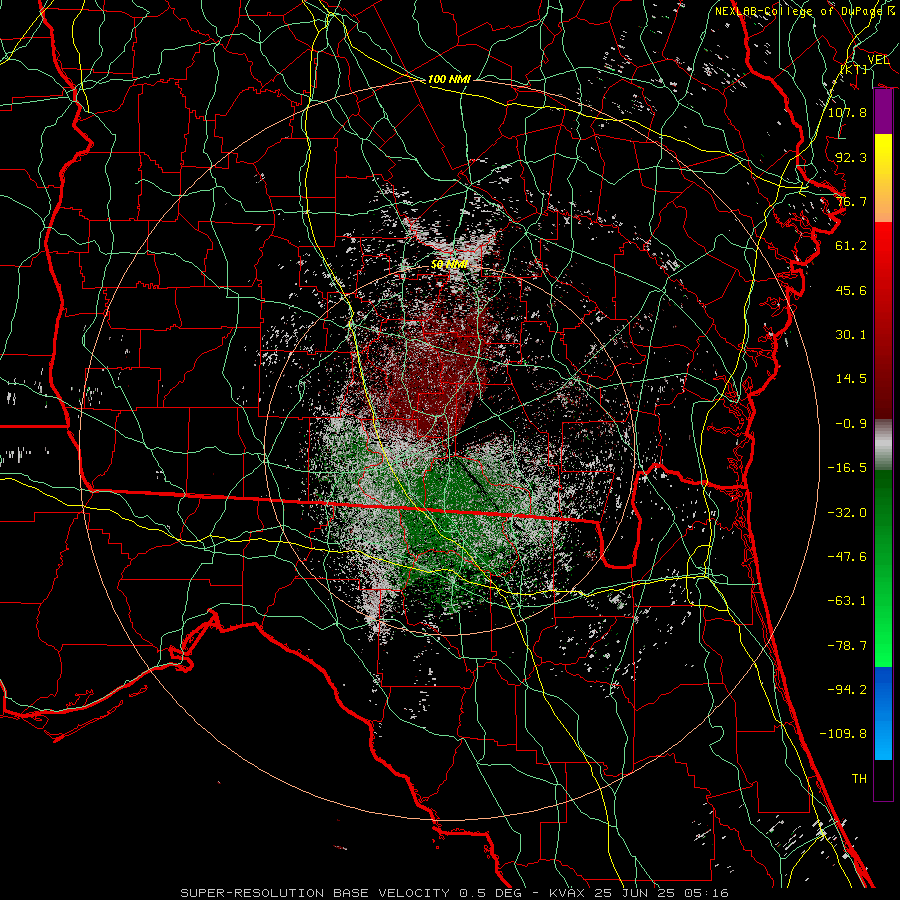Image resolution: width=900 pixels, height=900 pixels.
Task: Click the 76.7 velocity scale value
Action: pos(851,201)
